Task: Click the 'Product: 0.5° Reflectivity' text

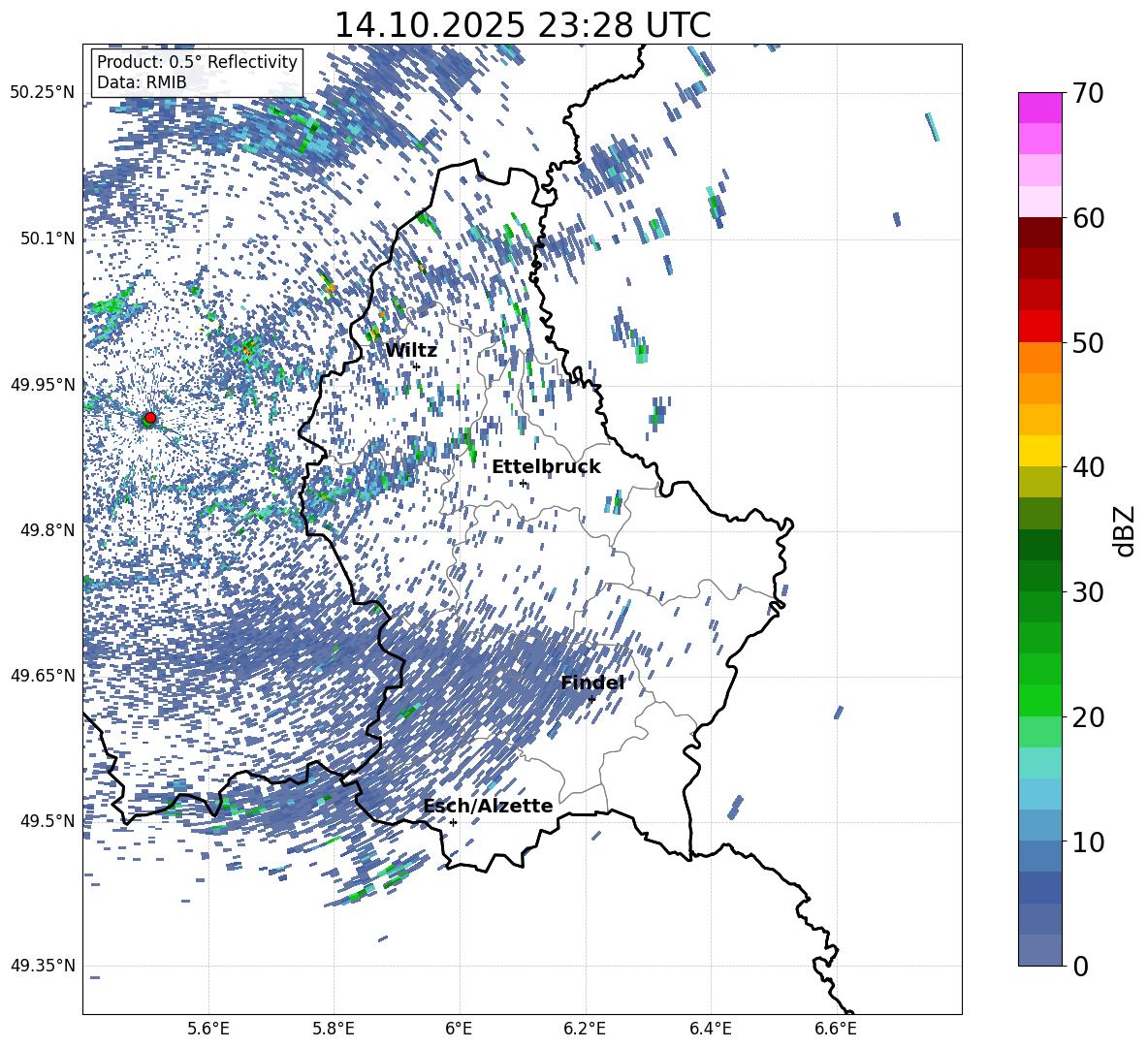Action: (x=197, y=61)
